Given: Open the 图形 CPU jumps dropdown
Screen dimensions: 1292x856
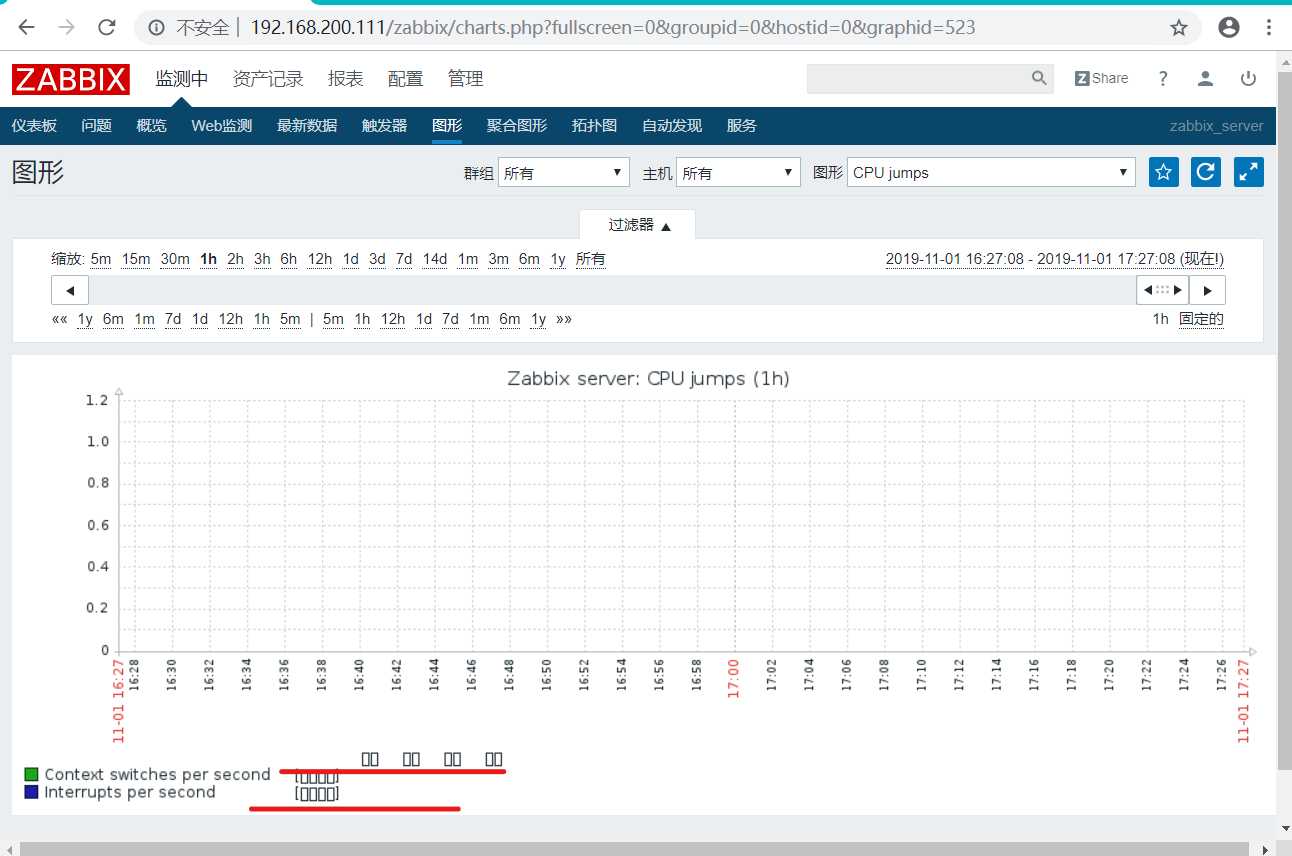Looking at the screenshot, I should (991, 173).
